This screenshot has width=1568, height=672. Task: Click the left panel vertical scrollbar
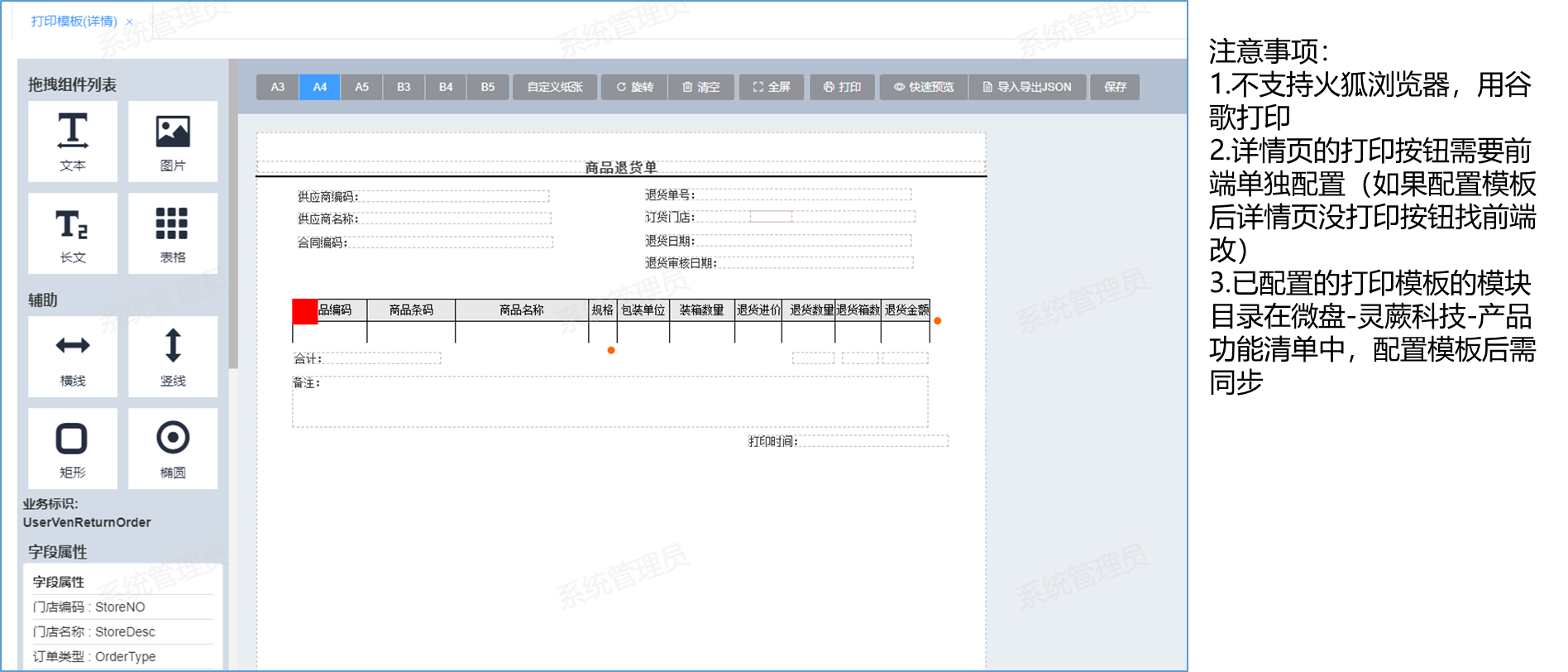[x=233, y=214]
